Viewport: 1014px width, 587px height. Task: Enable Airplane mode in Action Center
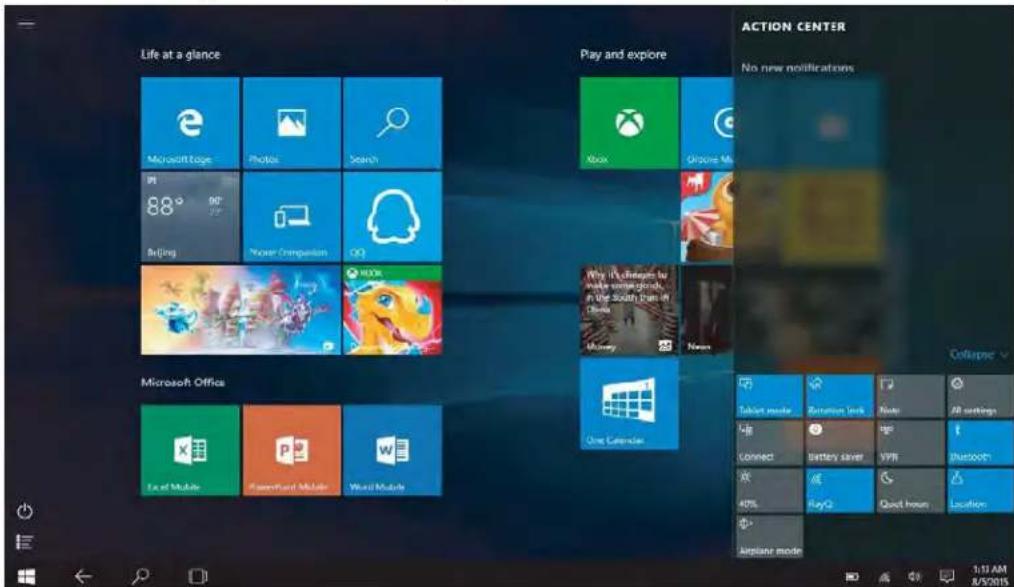[769, 536]
